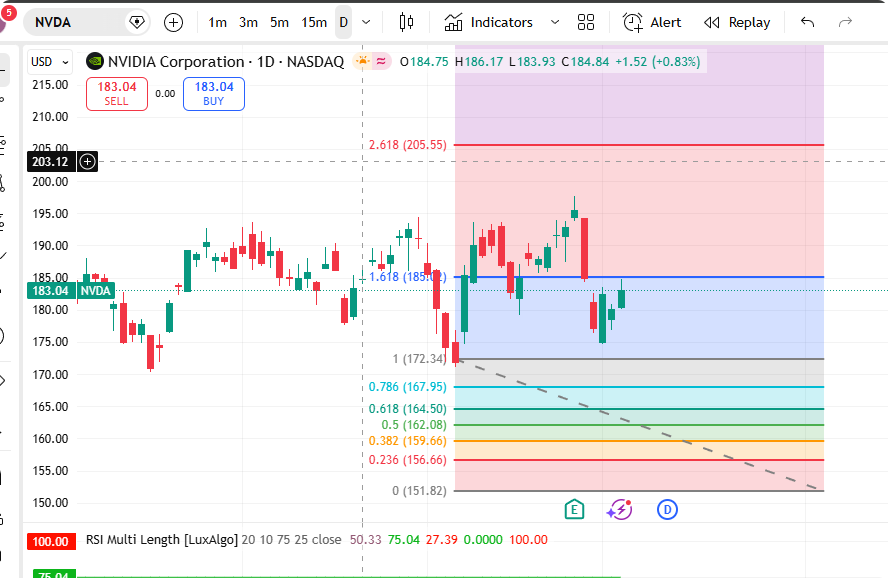Click the purple lightning event icon
888x578 pixels.
click(620, 510)
